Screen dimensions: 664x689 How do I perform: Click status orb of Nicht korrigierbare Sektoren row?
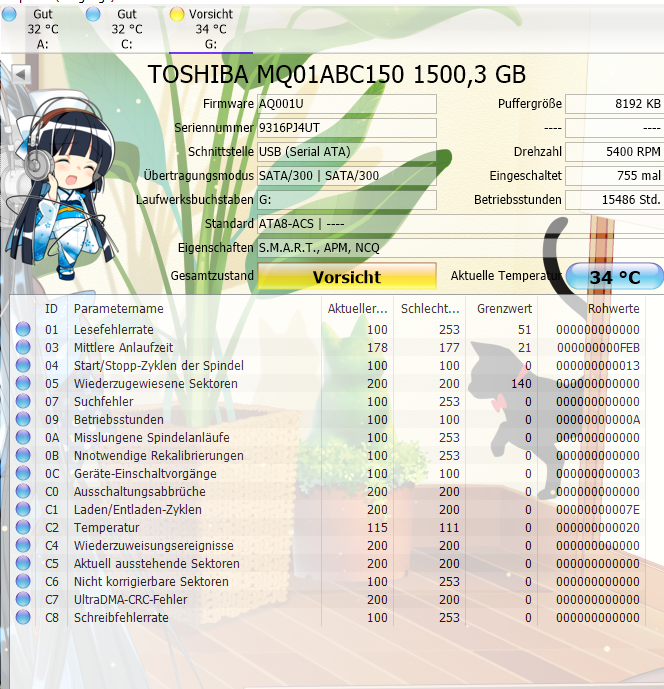click(23, 581)
